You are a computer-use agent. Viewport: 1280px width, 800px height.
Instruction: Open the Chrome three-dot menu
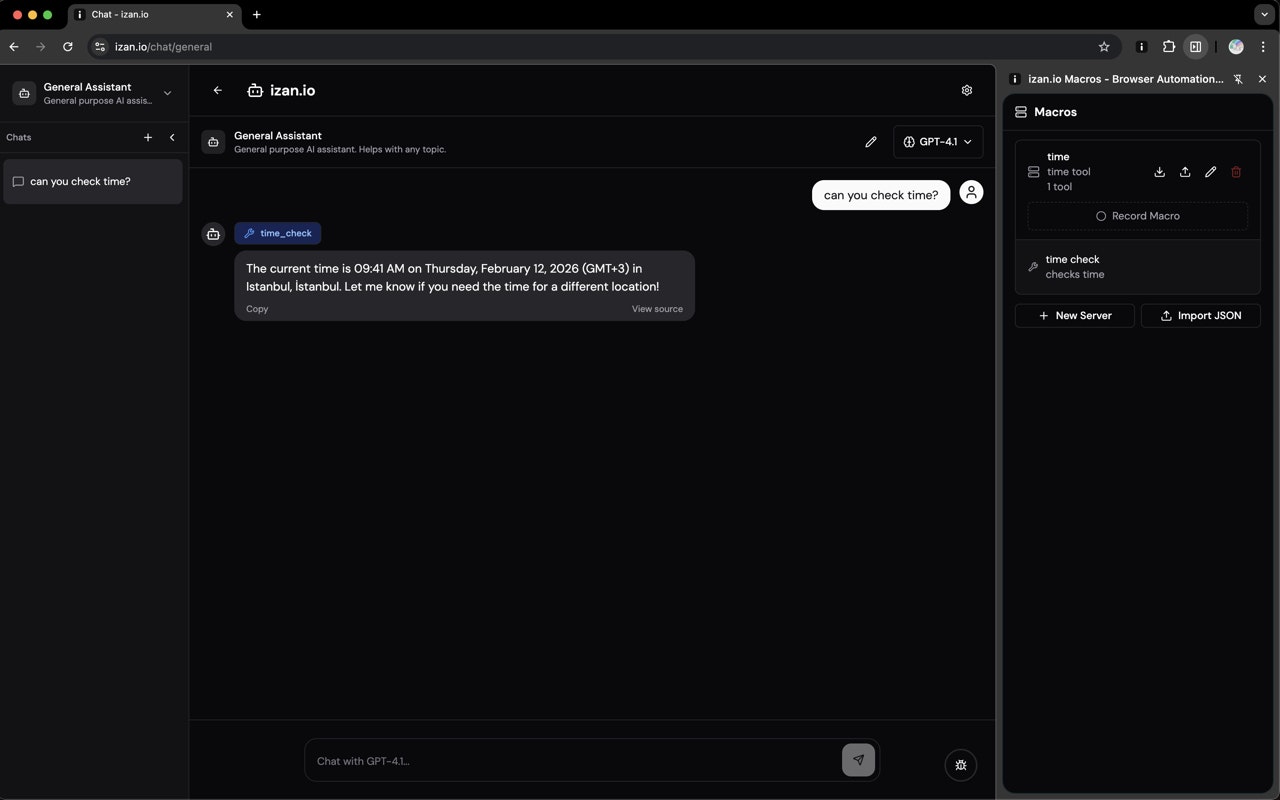[1263, 47]
